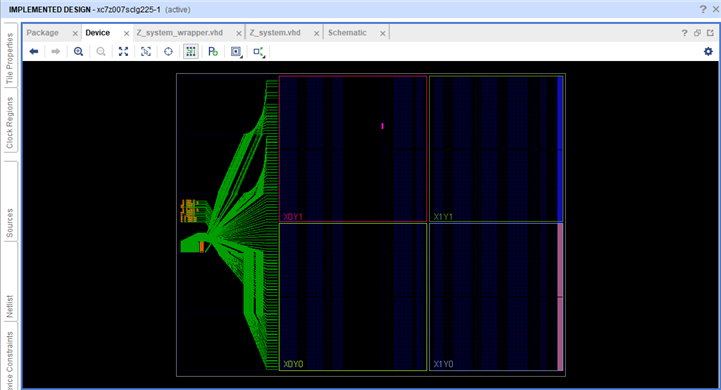Zoom out of the device view
The height and width of the screenshot is (390, 721).
[x=101, y=52]
